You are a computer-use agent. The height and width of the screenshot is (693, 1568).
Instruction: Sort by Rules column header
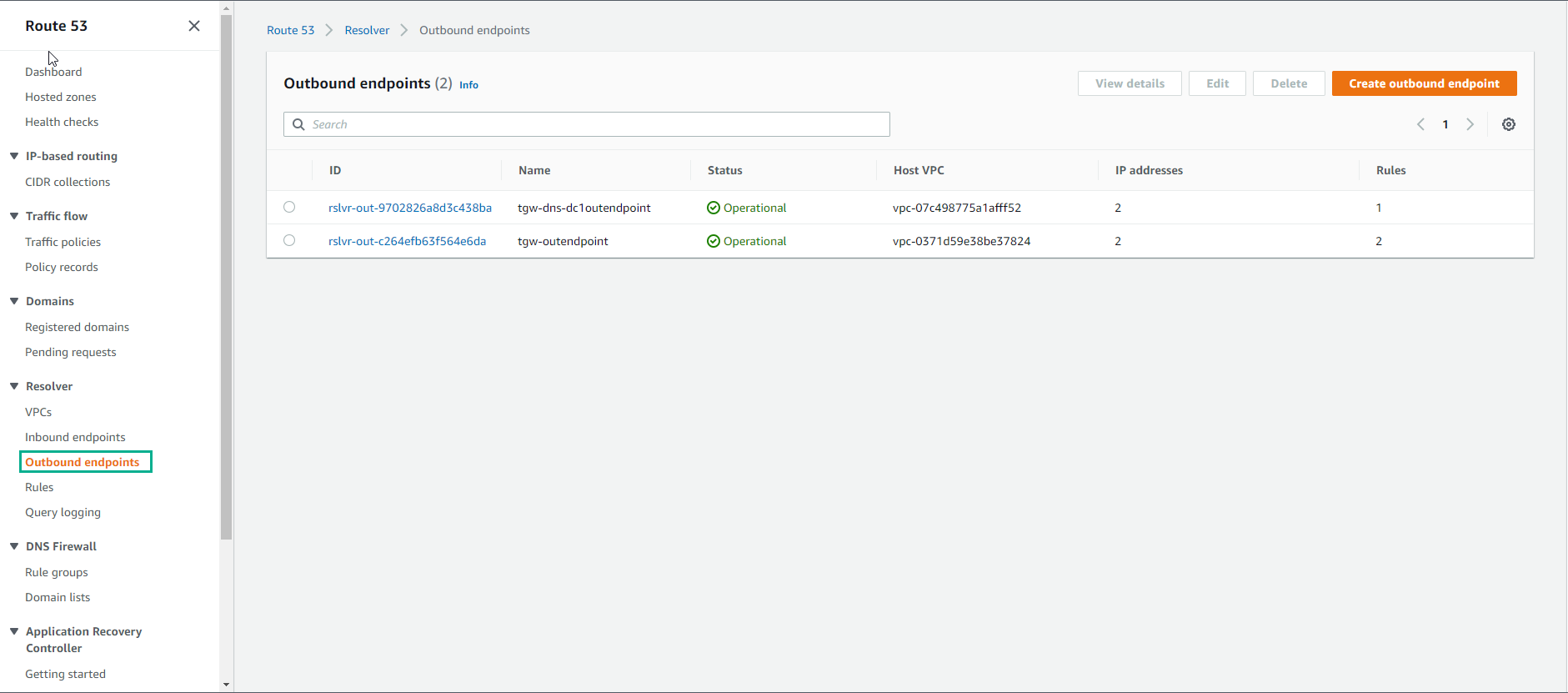tap(1390, 170)
